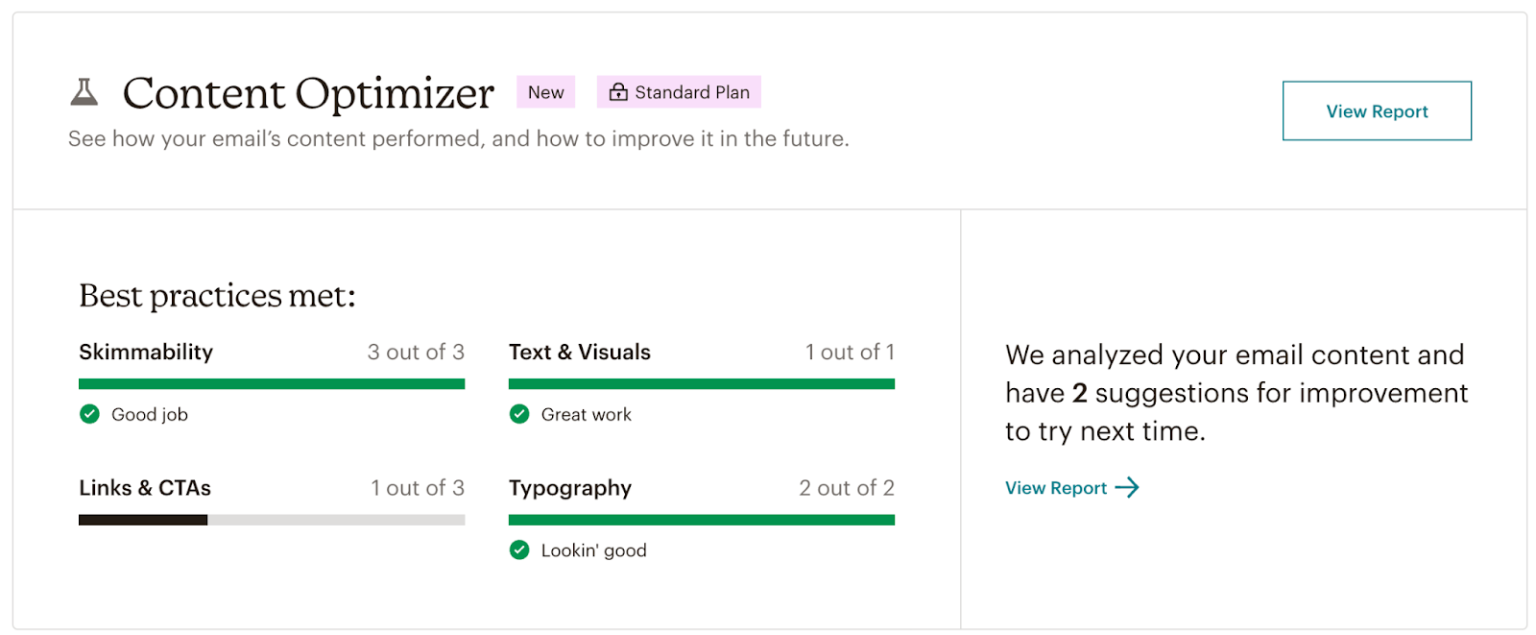Click the Typography category label
Screen dimensions: 1536x635
pyautogui.click(x=570, y=488)
